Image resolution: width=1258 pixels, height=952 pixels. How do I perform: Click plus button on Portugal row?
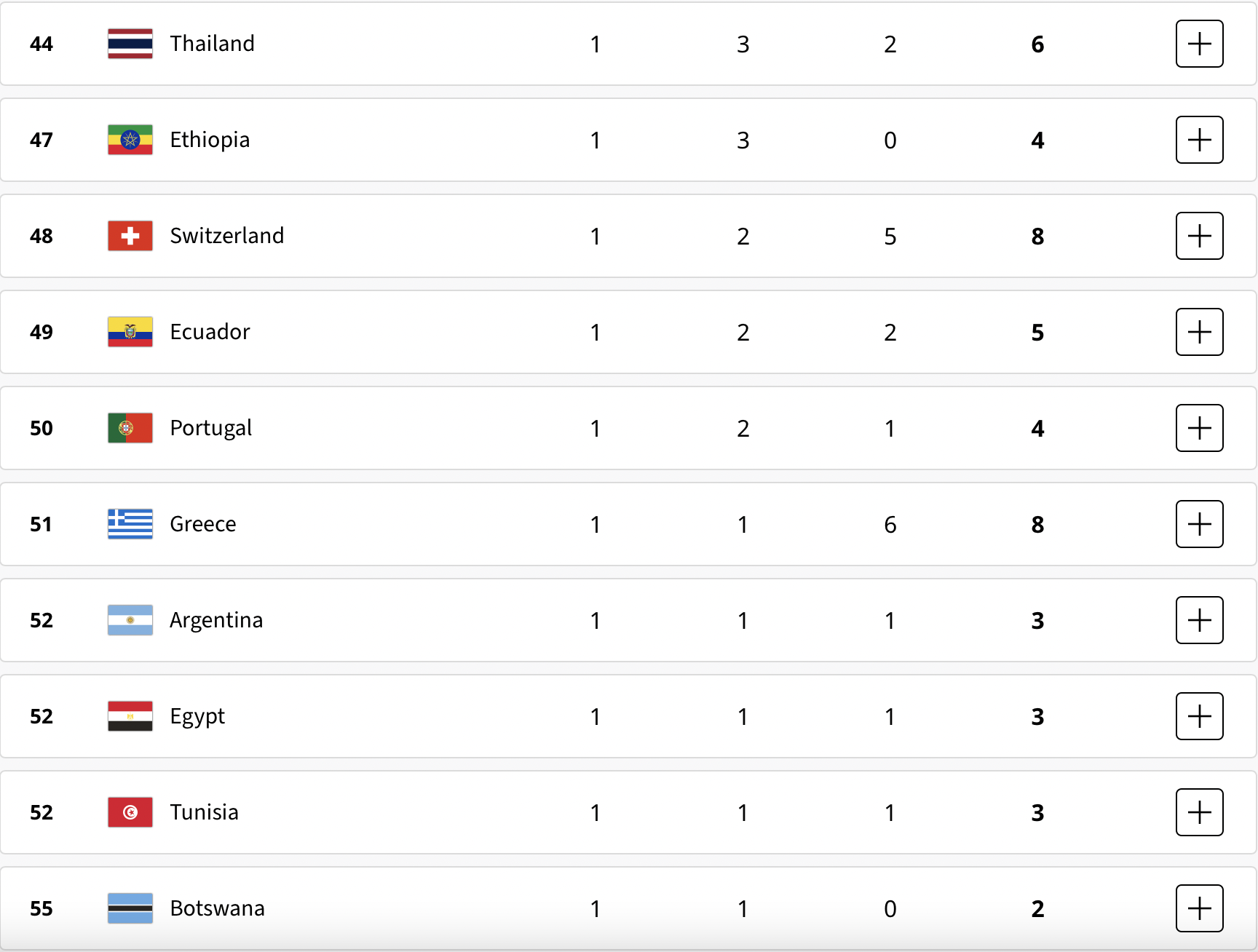pos(1199,428)
